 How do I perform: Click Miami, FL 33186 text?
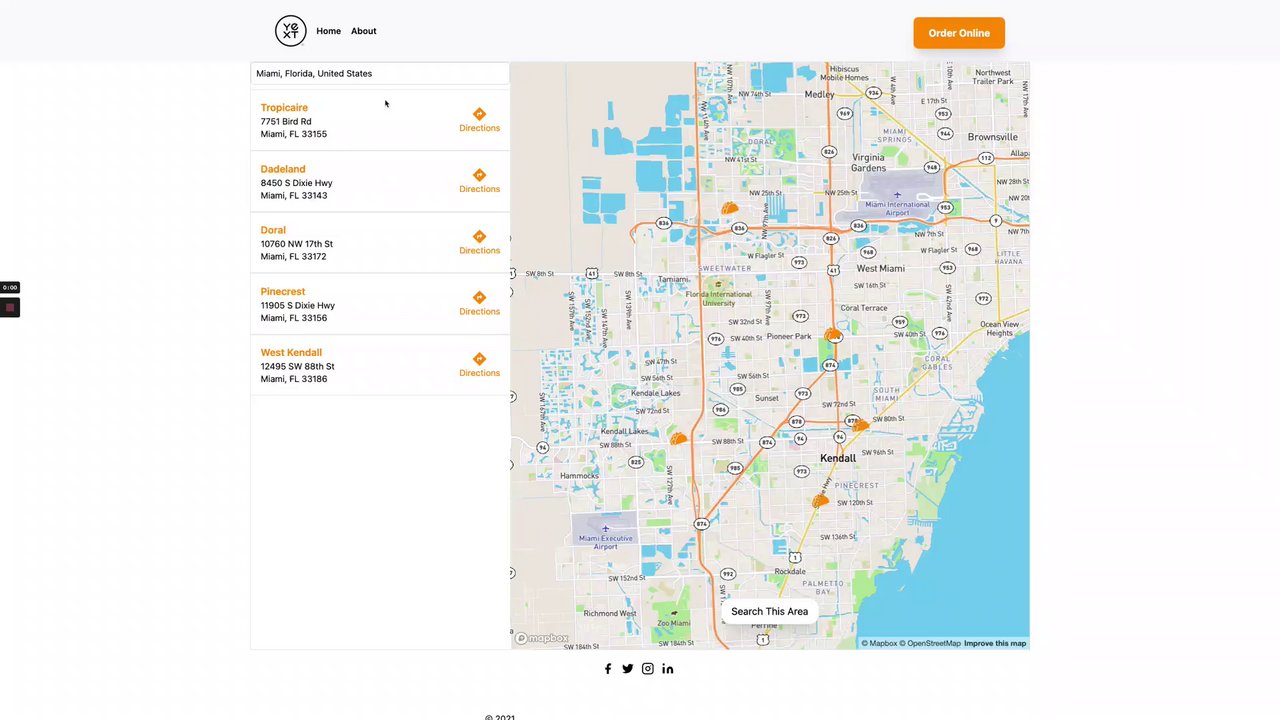tap(294, 379)
